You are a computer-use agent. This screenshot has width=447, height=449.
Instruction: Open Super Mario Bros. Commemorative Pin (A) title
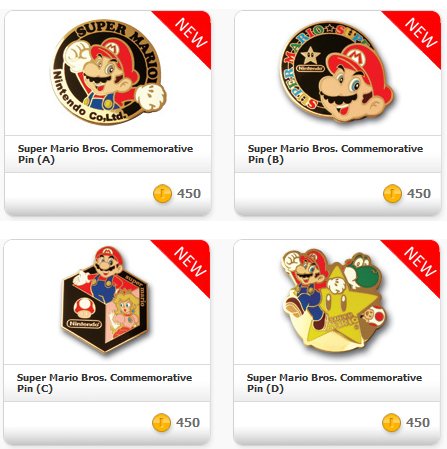[x=105, y=154]
